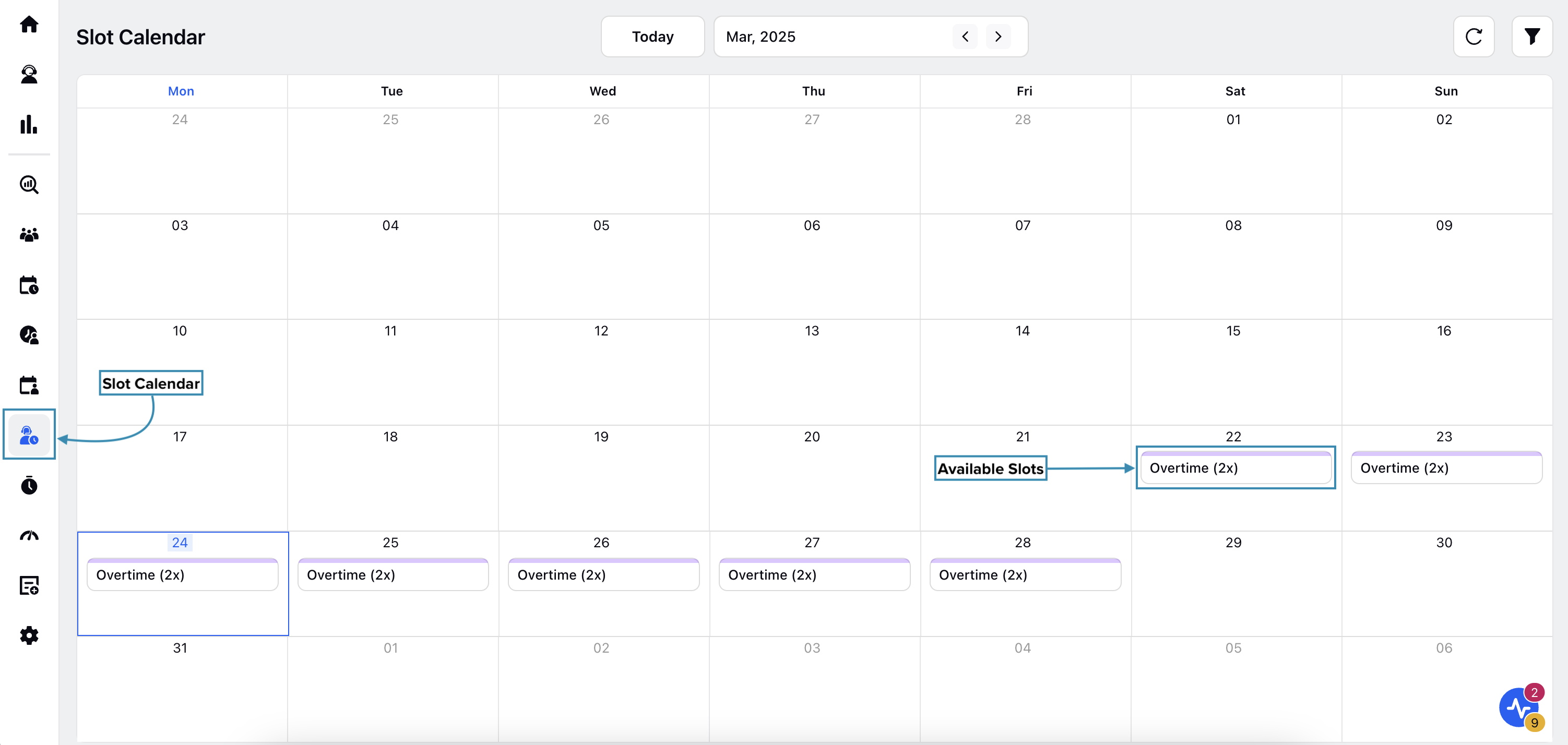Open the pie chart with user icon
The width and height of the screenshot is (1568, 745).
point(29,335)
